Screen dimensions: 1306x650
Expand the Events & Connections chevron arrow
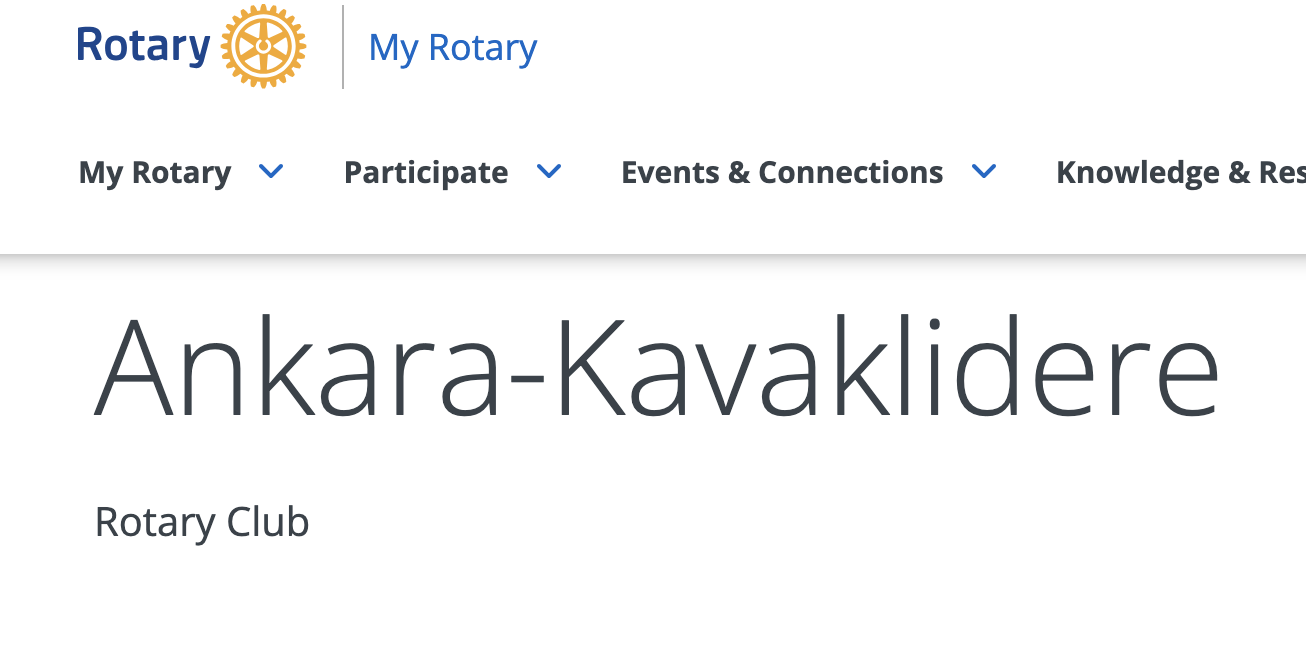click(984, 172)
